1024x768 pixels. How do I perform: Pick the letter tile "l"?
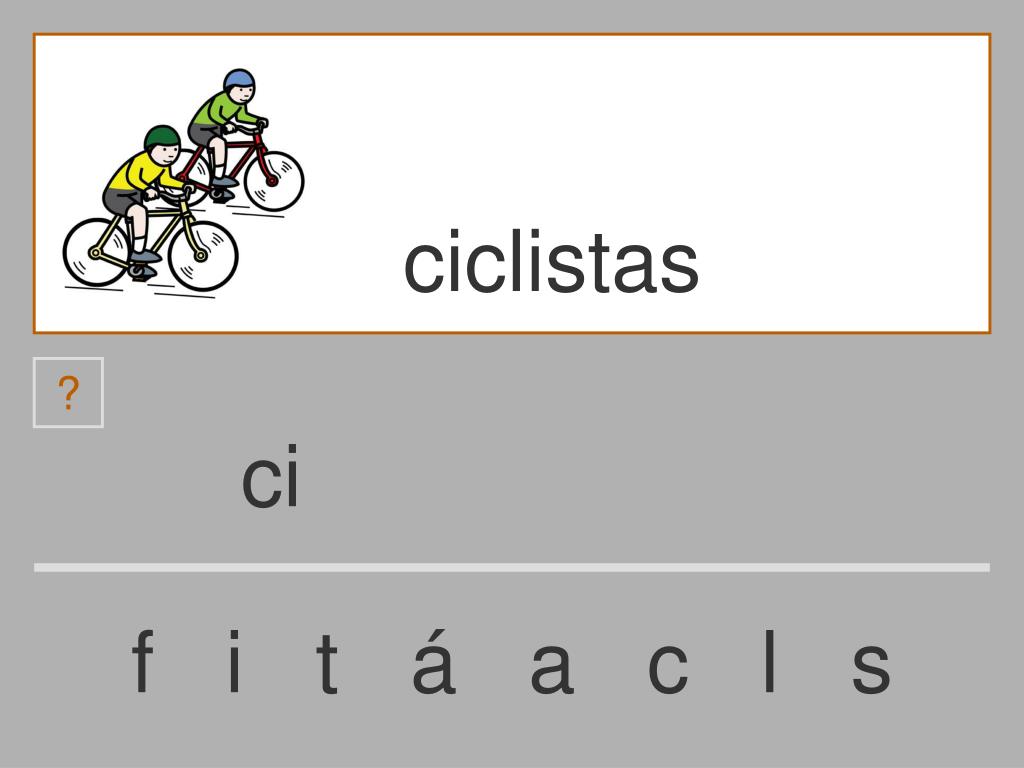tap(770, 661)
